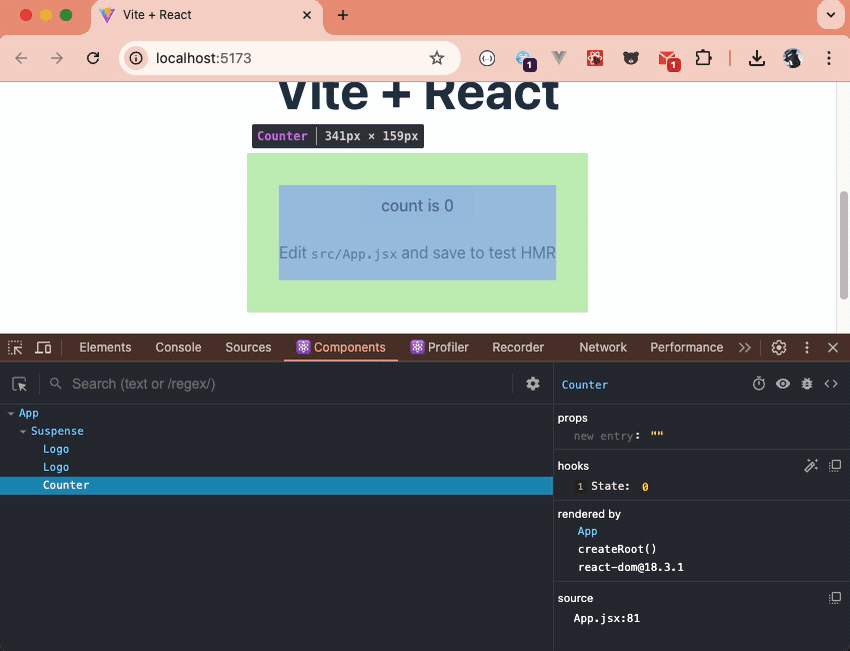Collapse the App tree node
This screenshot has height=651, width=850.
point(11,414)
